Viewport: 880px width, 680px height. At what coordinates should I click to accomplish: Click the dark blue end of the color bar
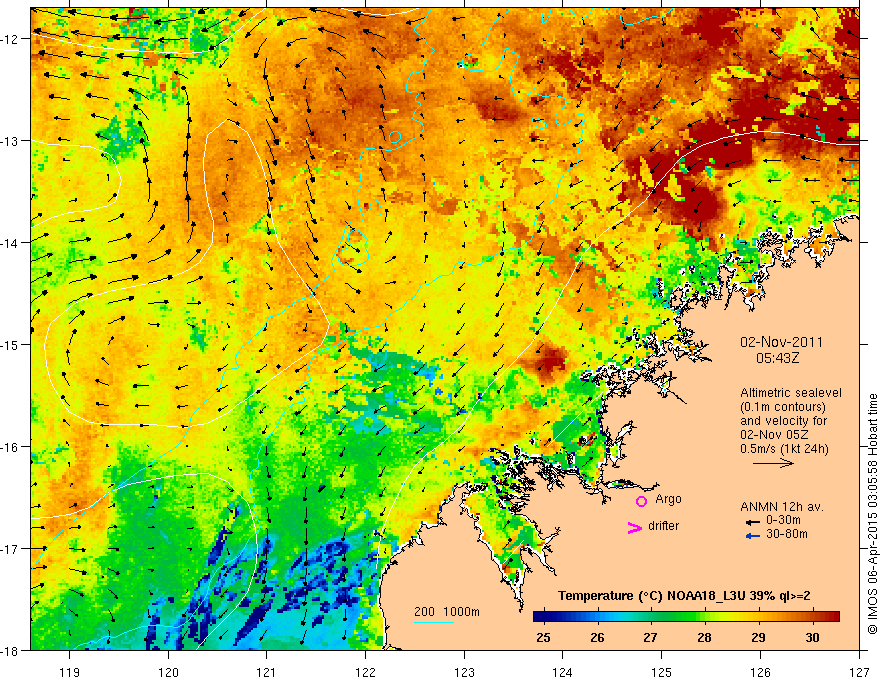coord(539,617)
